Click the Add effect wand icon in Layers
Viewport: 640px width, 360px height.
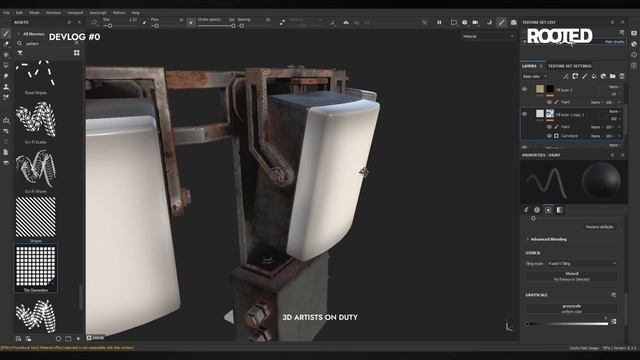point(566,76)
